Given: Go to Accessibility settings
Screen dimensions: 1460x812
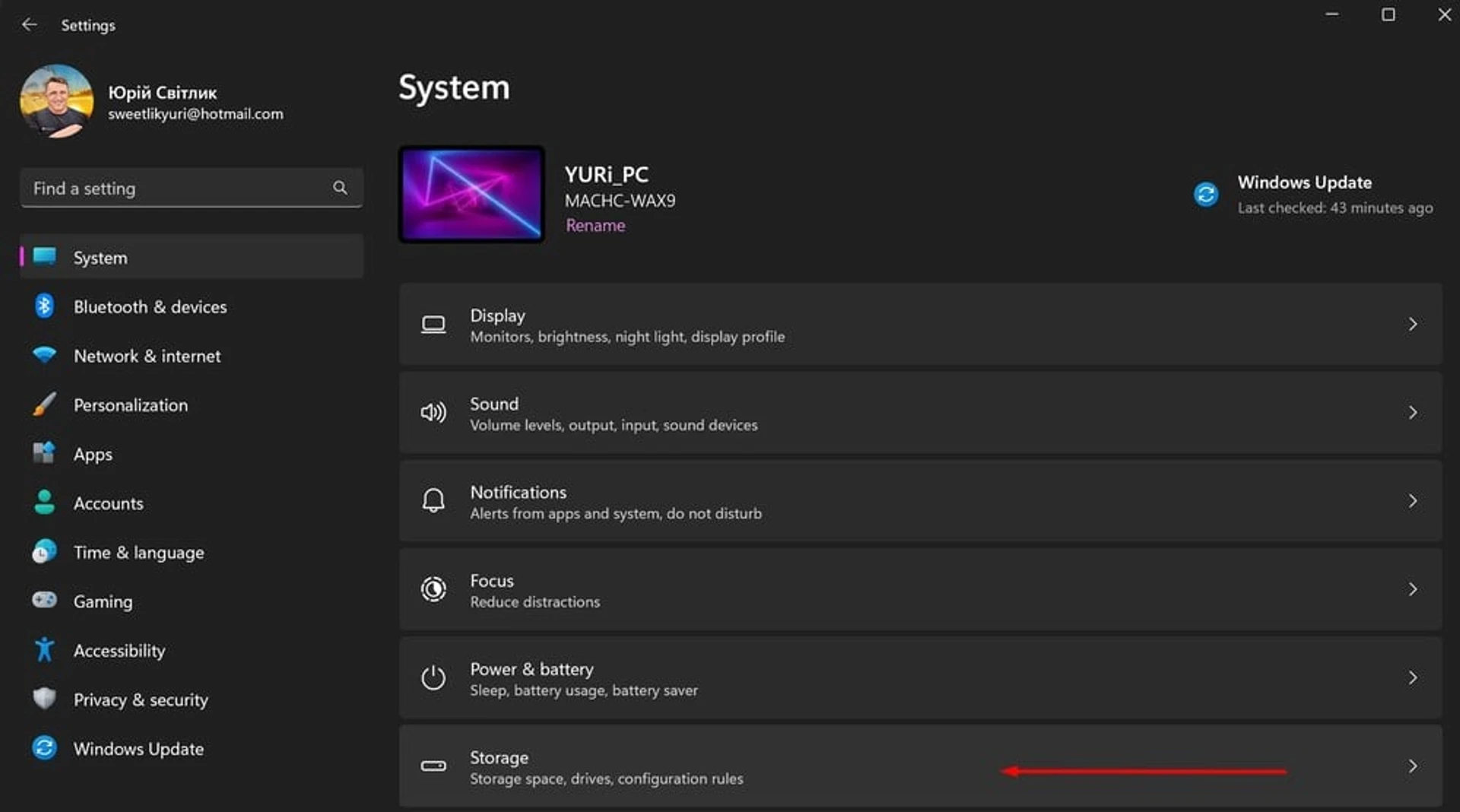Looking at the screenshot, I should [x=192, y=650].
